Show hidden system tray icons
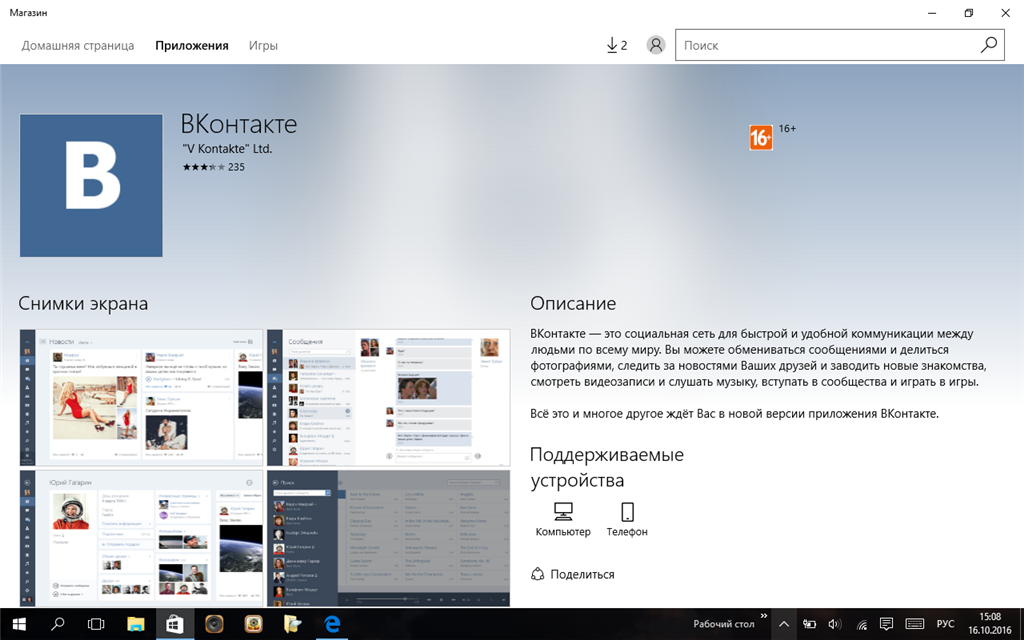This screenshot has height=640, width=1024. pyautogui.click(x=784, y=624)
